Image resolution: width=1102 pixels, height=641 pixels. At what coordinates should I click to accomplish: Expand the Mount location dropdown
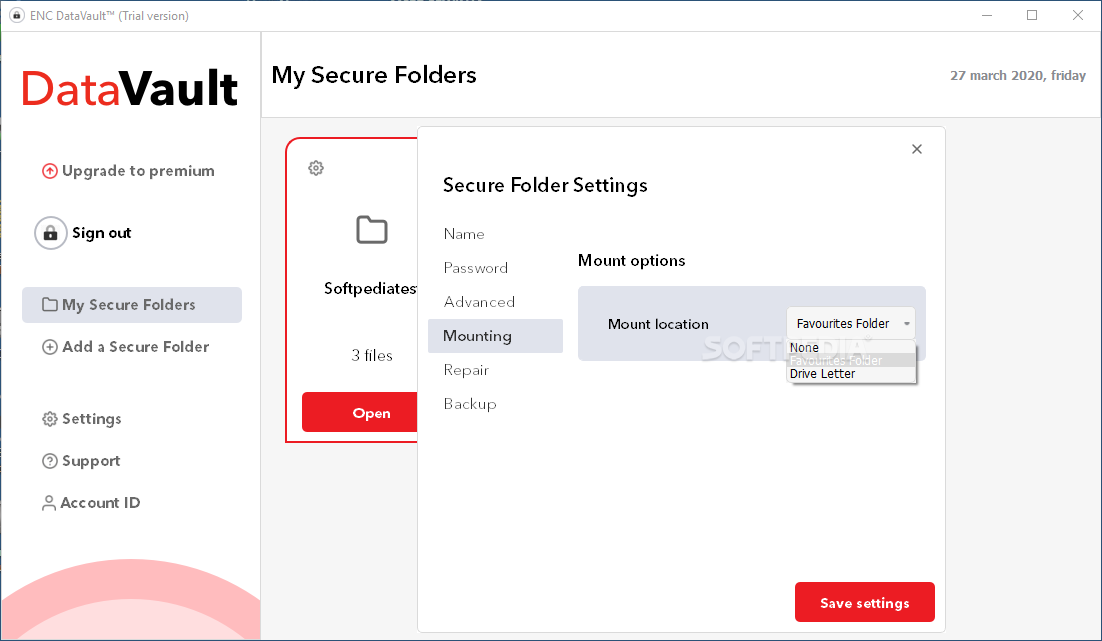point(850,323)
